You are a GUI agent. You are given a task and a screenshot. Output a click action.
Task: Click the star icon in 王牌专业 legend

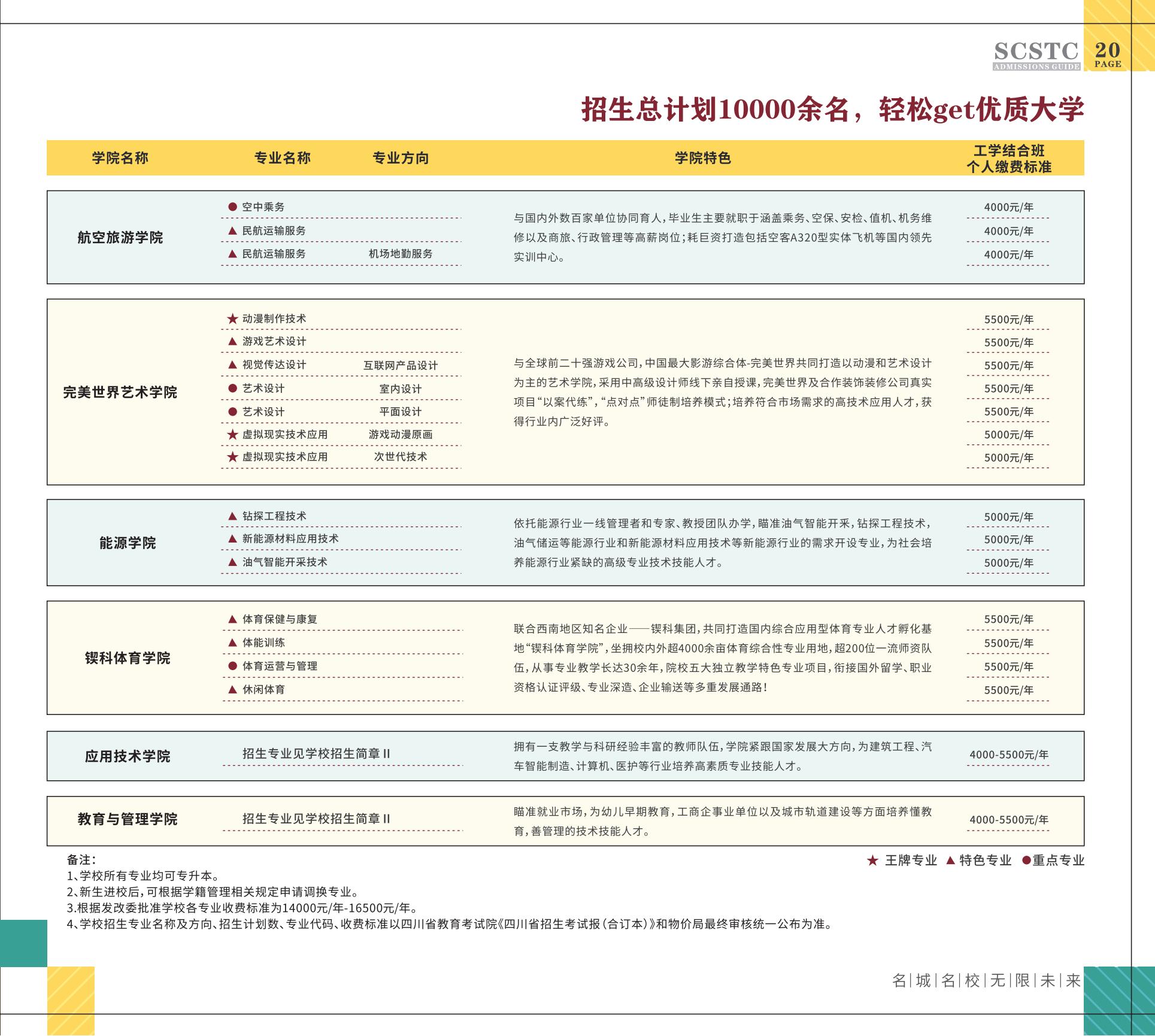pos(872,861)
